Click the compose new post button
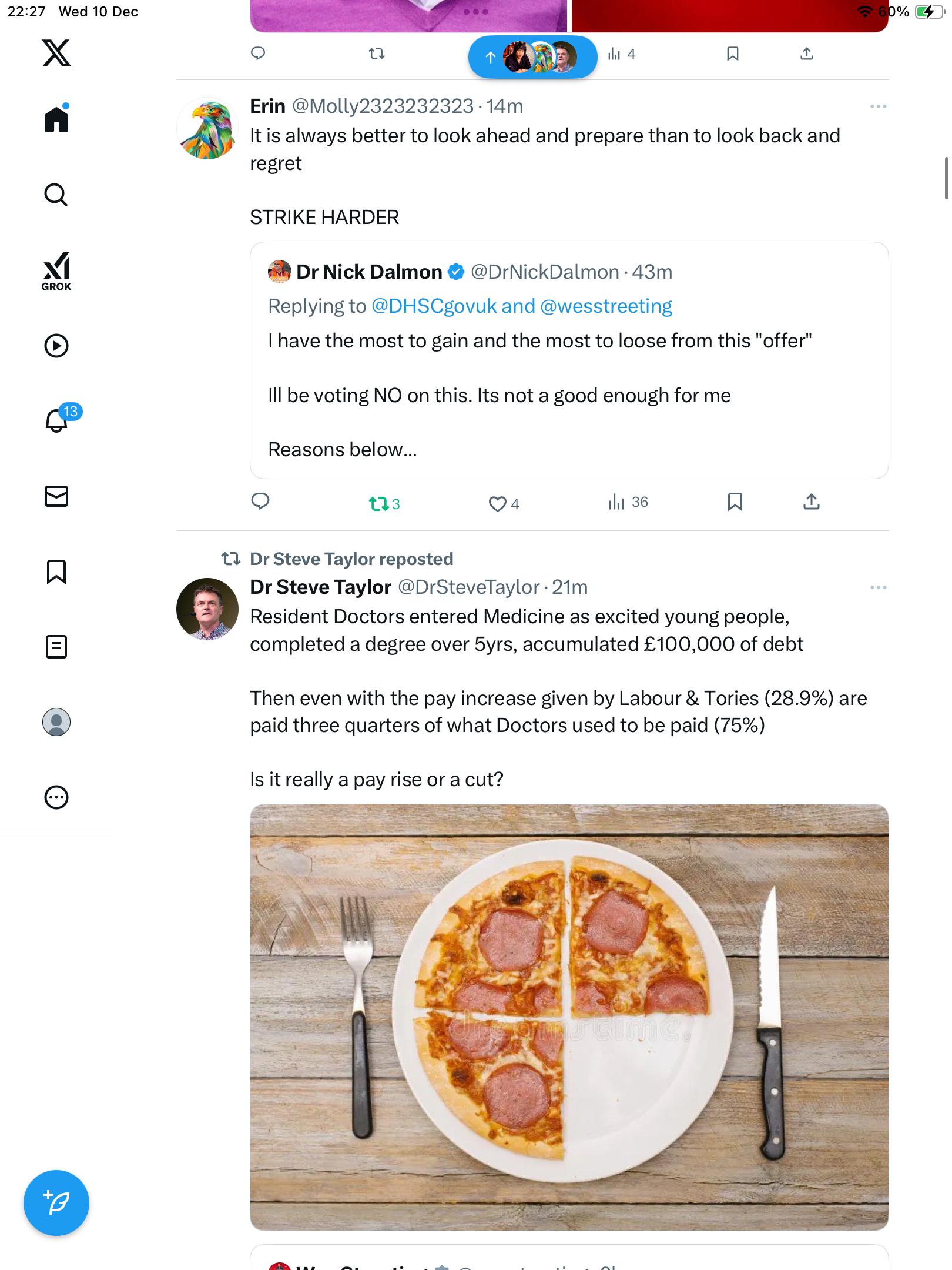 click(56, 1203)
